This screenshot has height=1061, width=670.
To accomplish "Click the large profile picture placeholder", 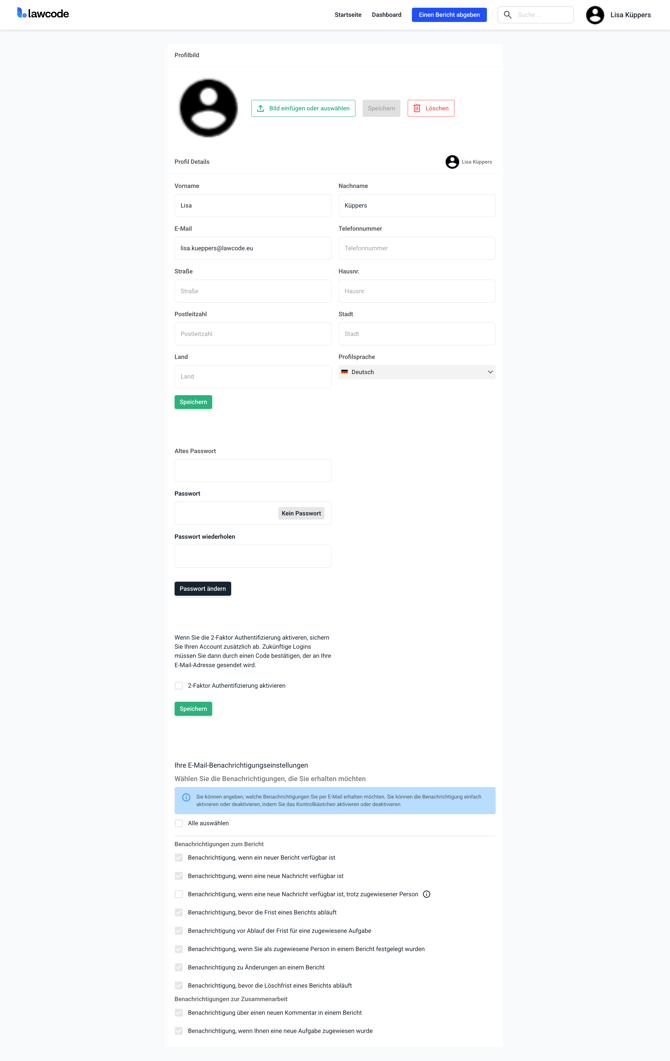I will [x=208, y=108].
